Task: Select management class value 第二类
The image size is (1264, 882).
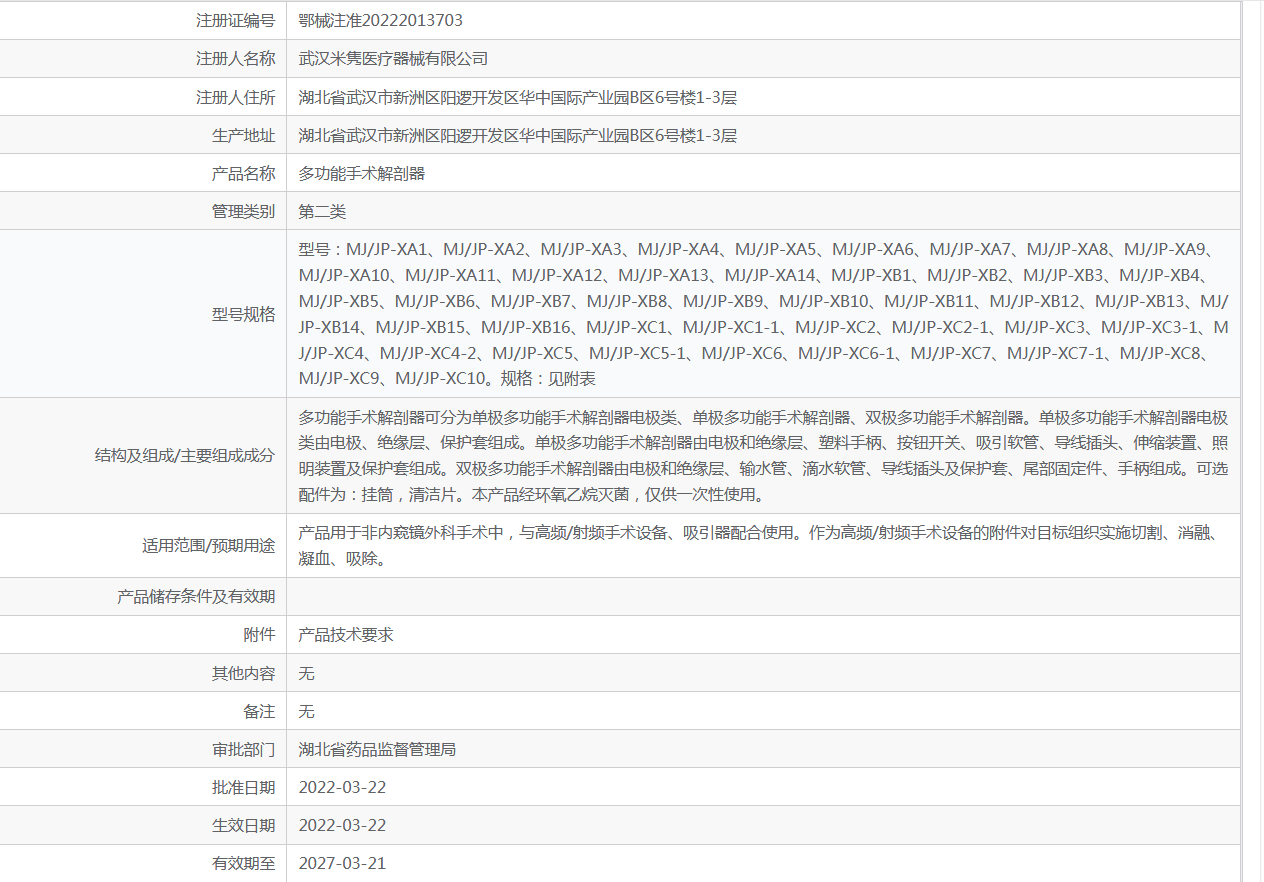Action: click(x=322, y=211)
